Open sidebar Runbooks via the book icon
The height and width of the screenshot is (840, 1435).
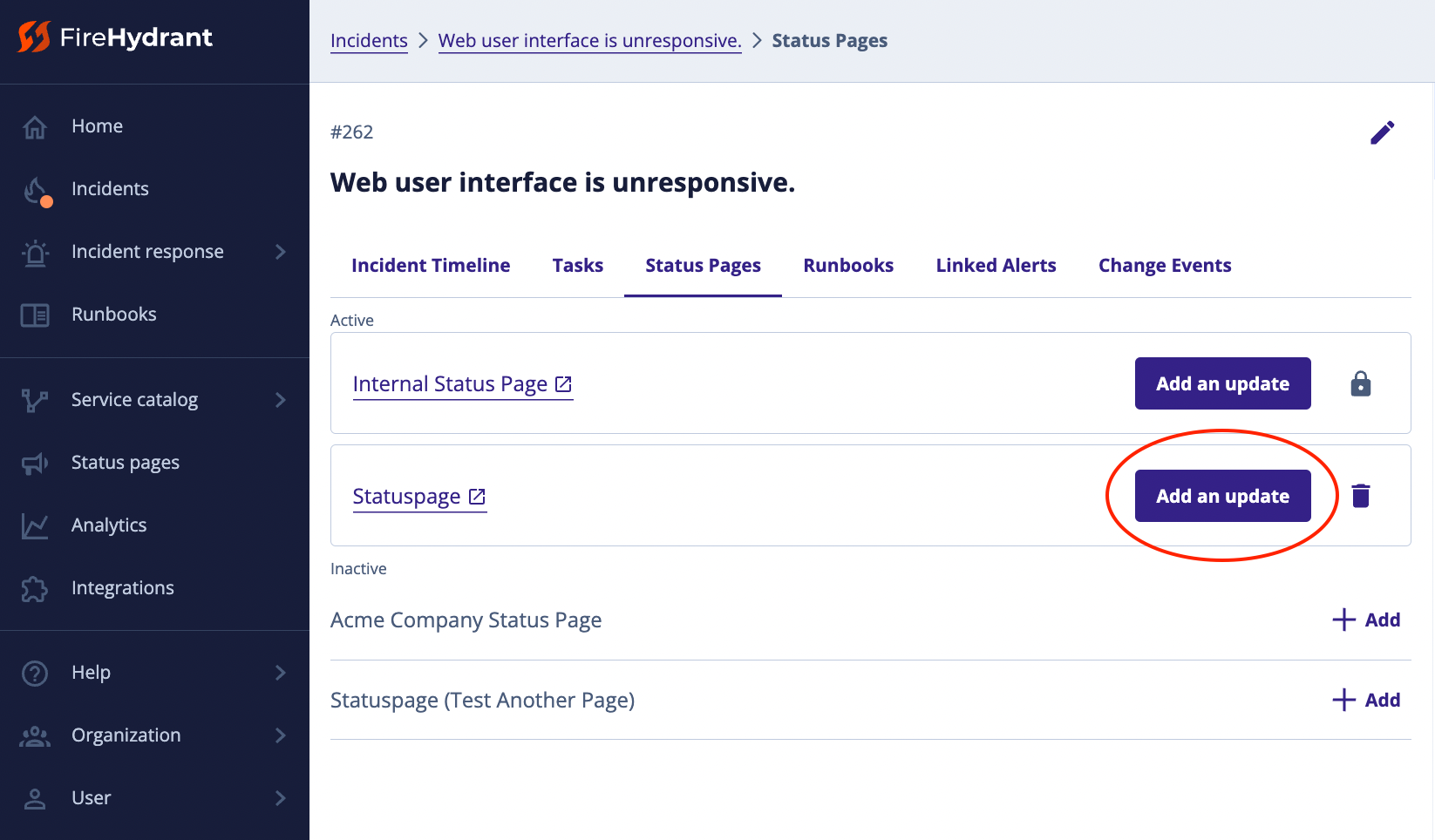(35, 315)
